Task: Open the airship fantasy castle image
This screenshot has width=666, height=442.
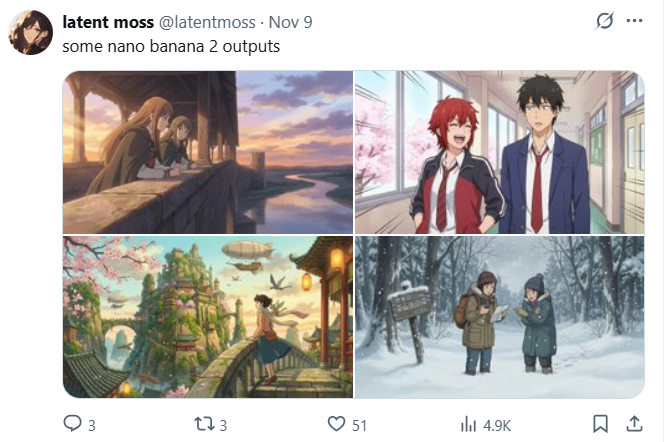Action: (208, 317)
